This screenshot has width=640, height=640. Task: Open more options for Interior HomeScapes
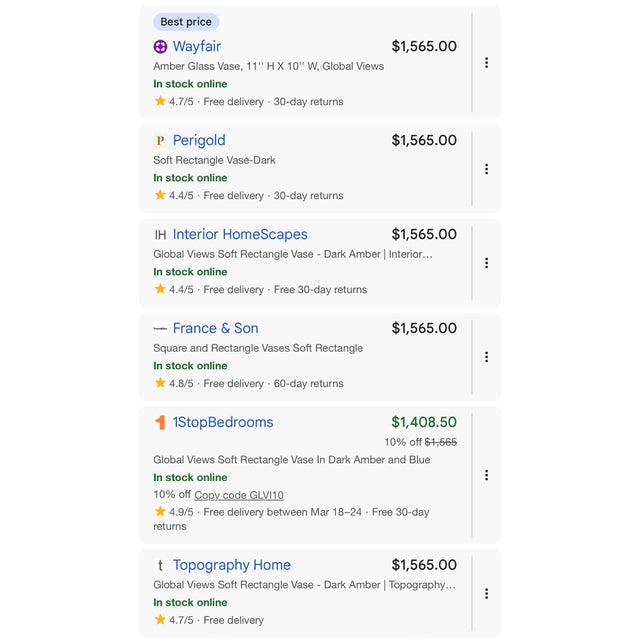click(x=486, y=263)
